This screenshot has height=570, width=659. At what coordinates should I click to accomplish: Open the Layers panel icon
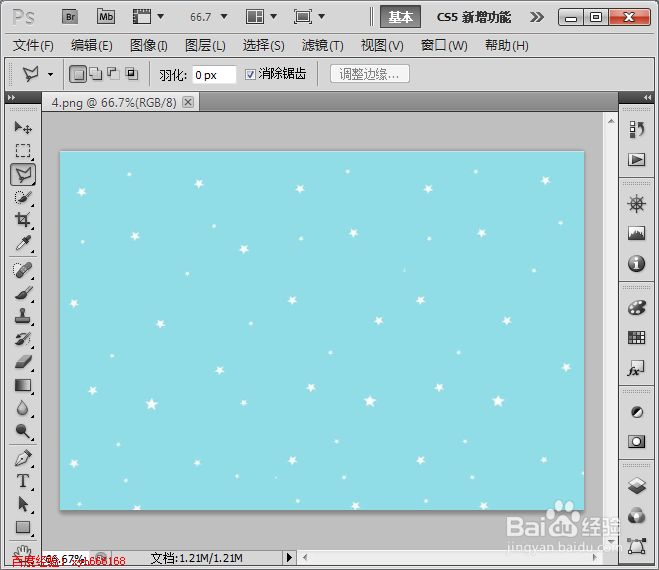(x=636, y=486)
